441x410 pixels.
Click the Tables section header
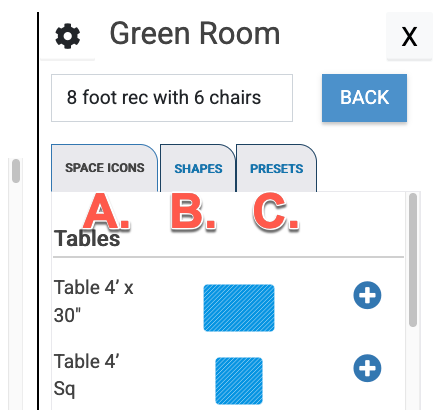coord(87,239)
